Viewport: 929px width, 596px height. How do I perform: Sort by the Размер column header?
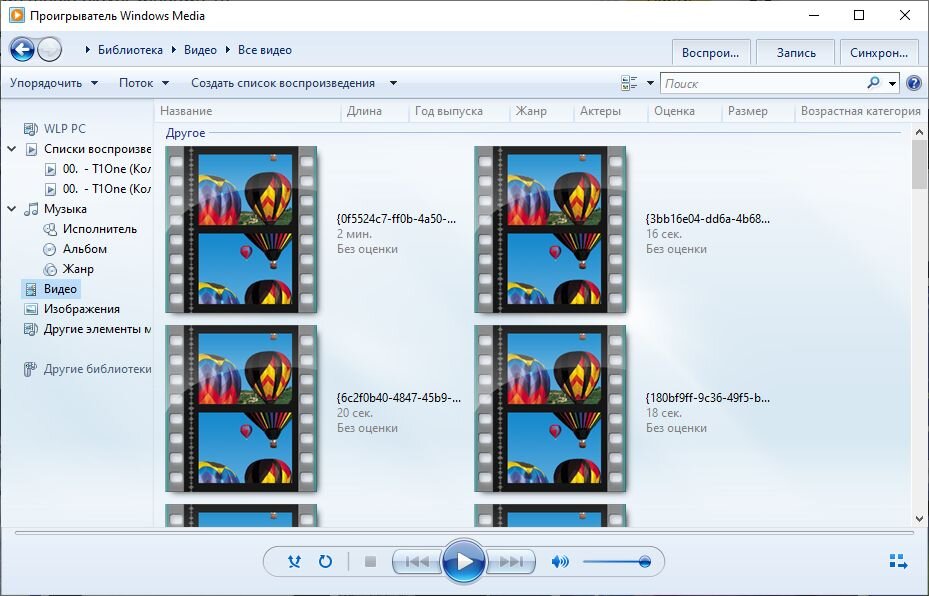tap(758, 111)
